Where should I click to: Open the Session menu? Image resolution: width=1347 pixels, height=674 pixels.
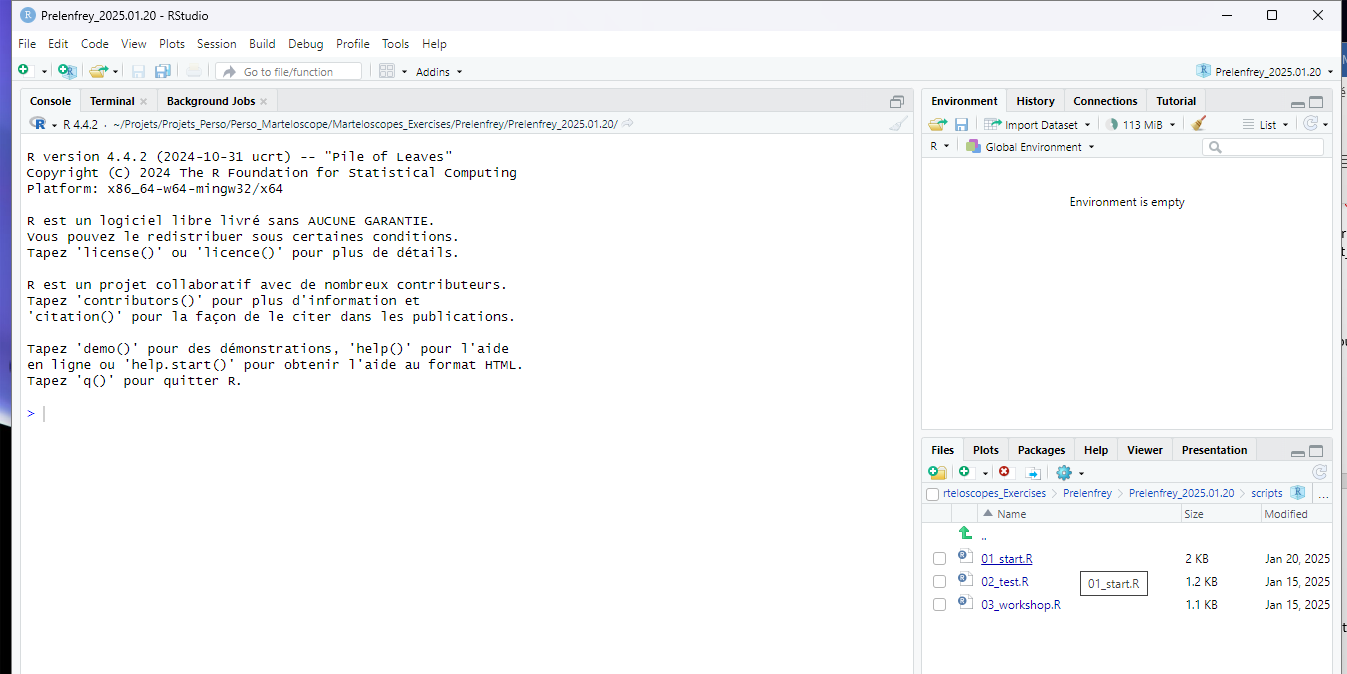pyautogui.click(x=216, y=44)
